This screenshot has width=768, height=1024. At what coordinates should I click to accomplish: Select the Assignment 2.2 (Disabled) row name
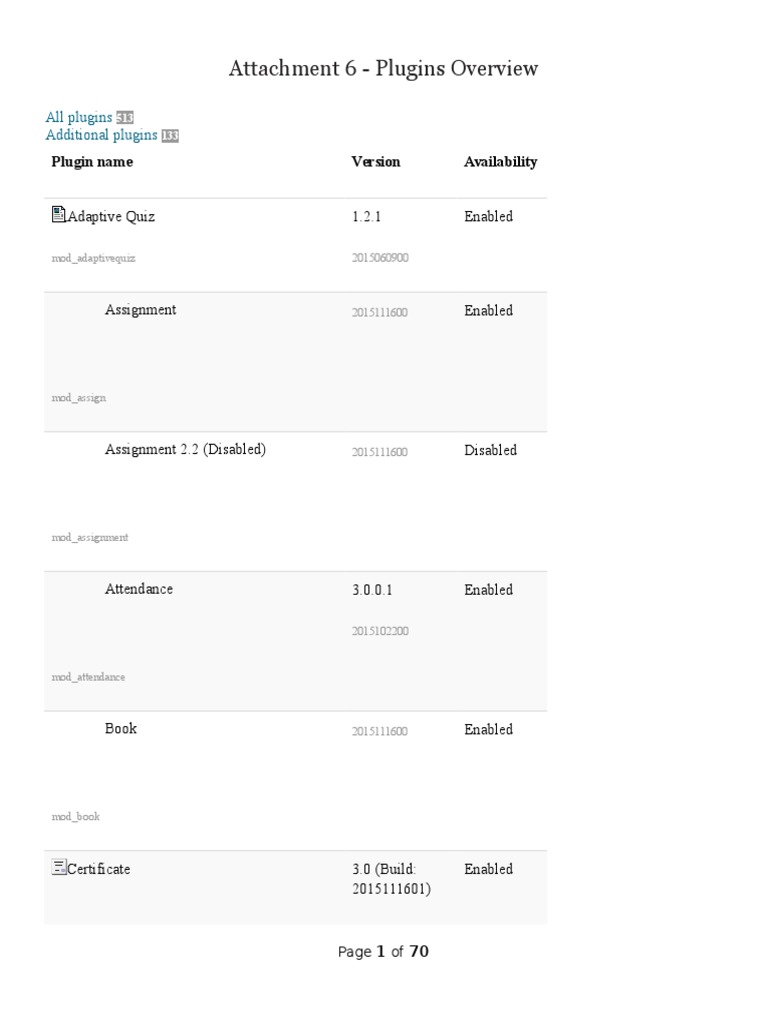pos(185,450)
